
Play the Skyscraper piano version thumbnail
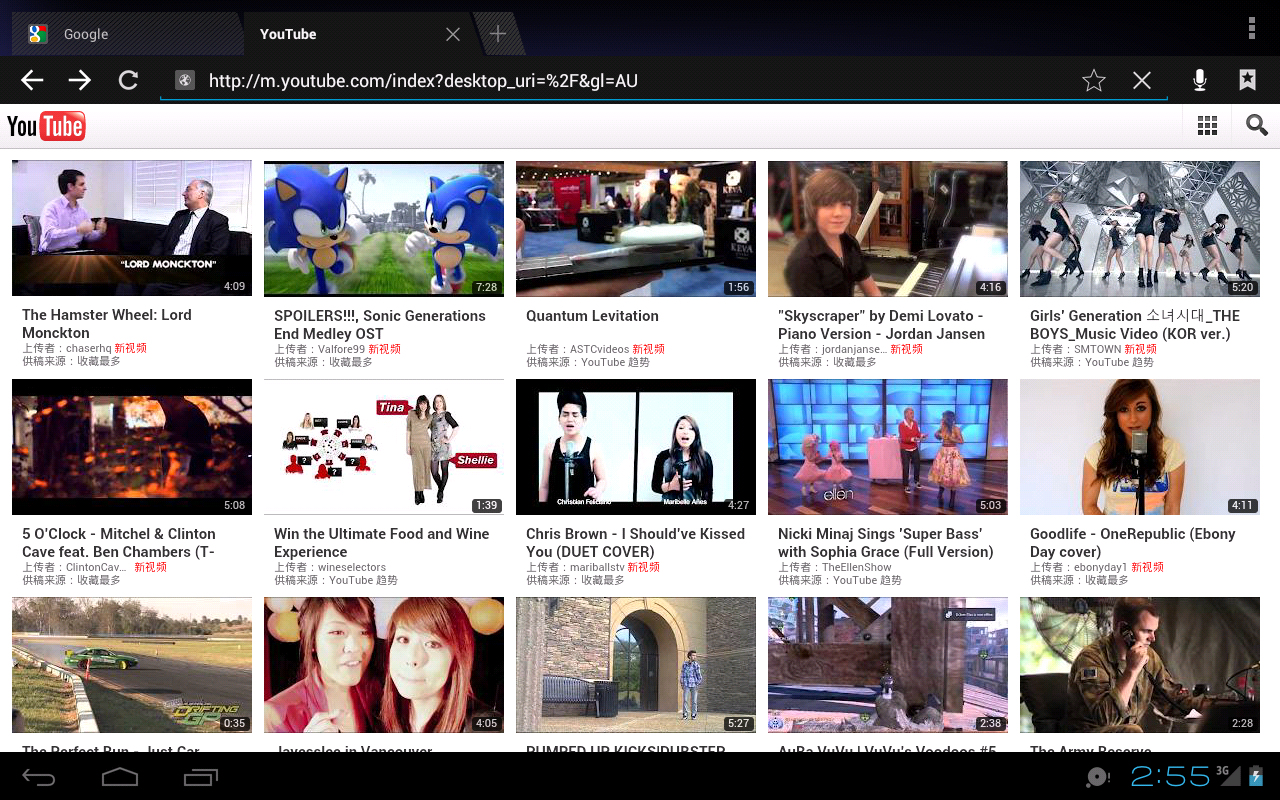[x=888, y=229]
